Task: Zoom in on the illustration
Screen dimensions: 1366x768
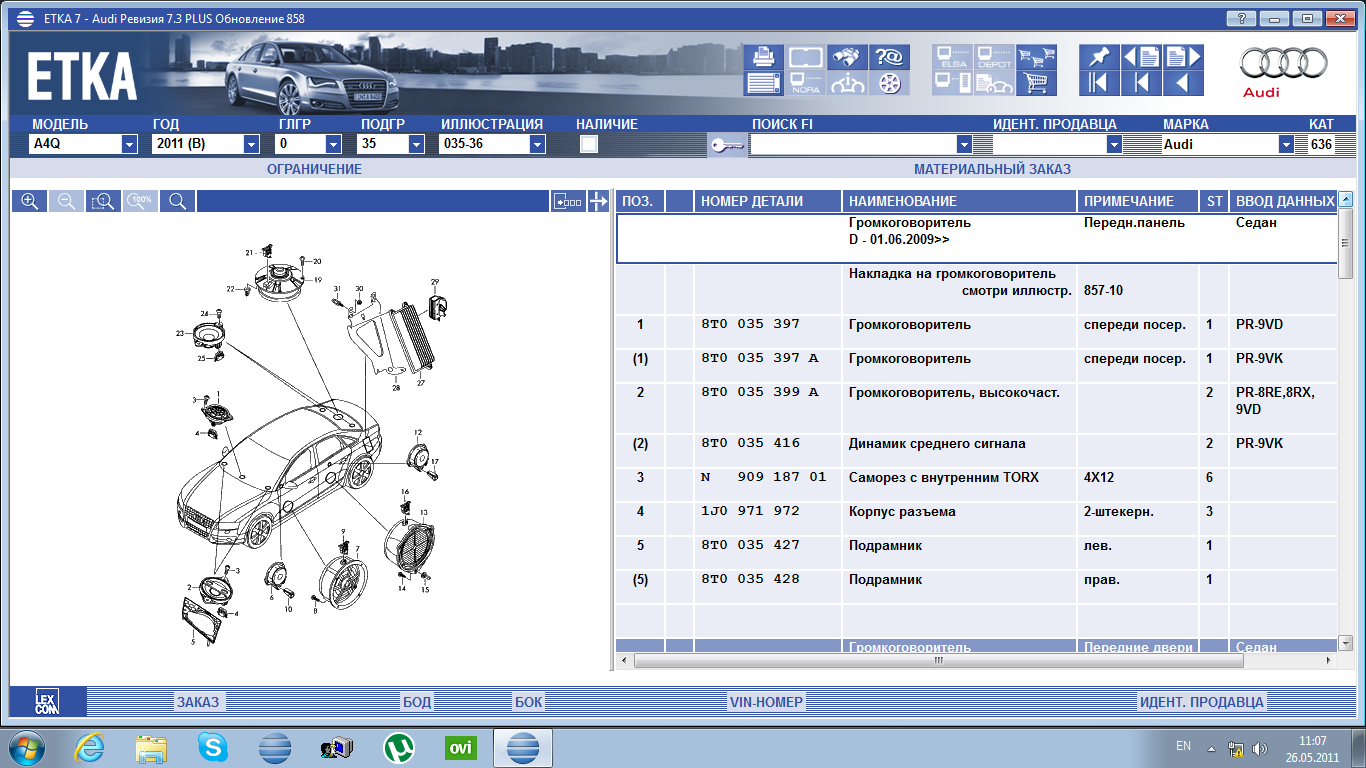Action: (x=30, y=201)
